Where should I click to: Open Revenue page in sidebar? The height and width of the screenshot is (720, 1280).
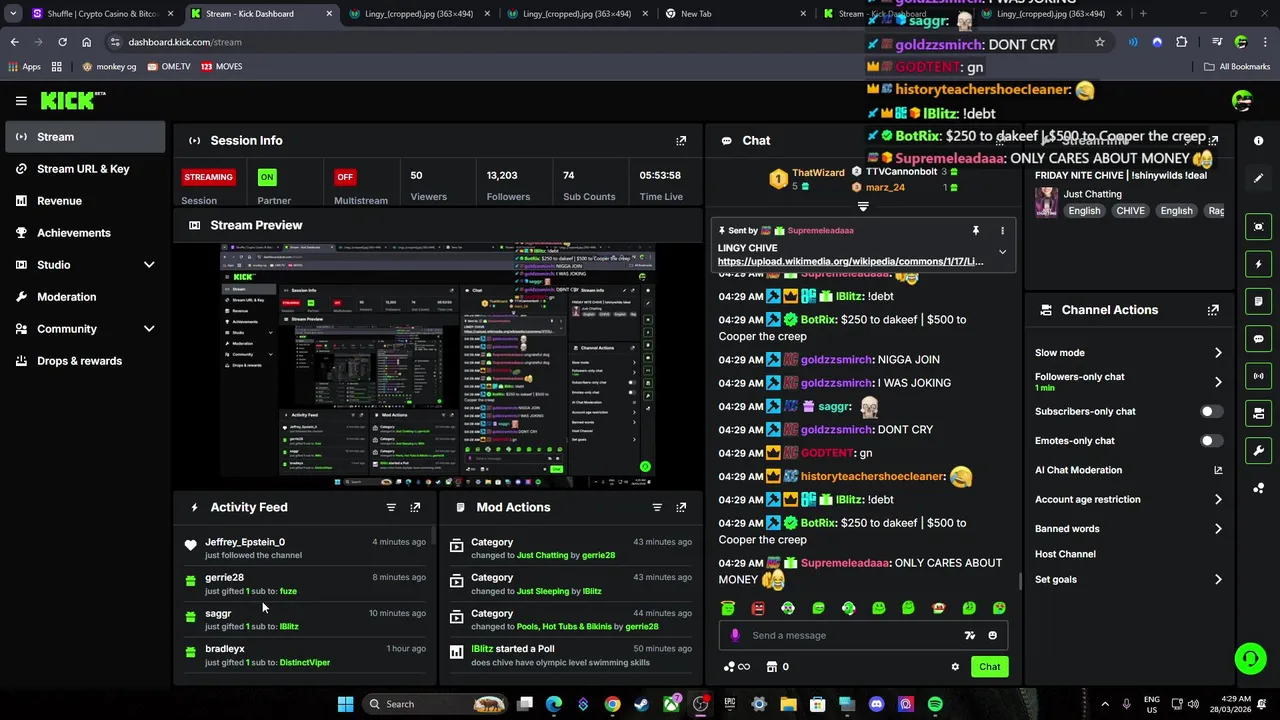(x=85, y=201)
